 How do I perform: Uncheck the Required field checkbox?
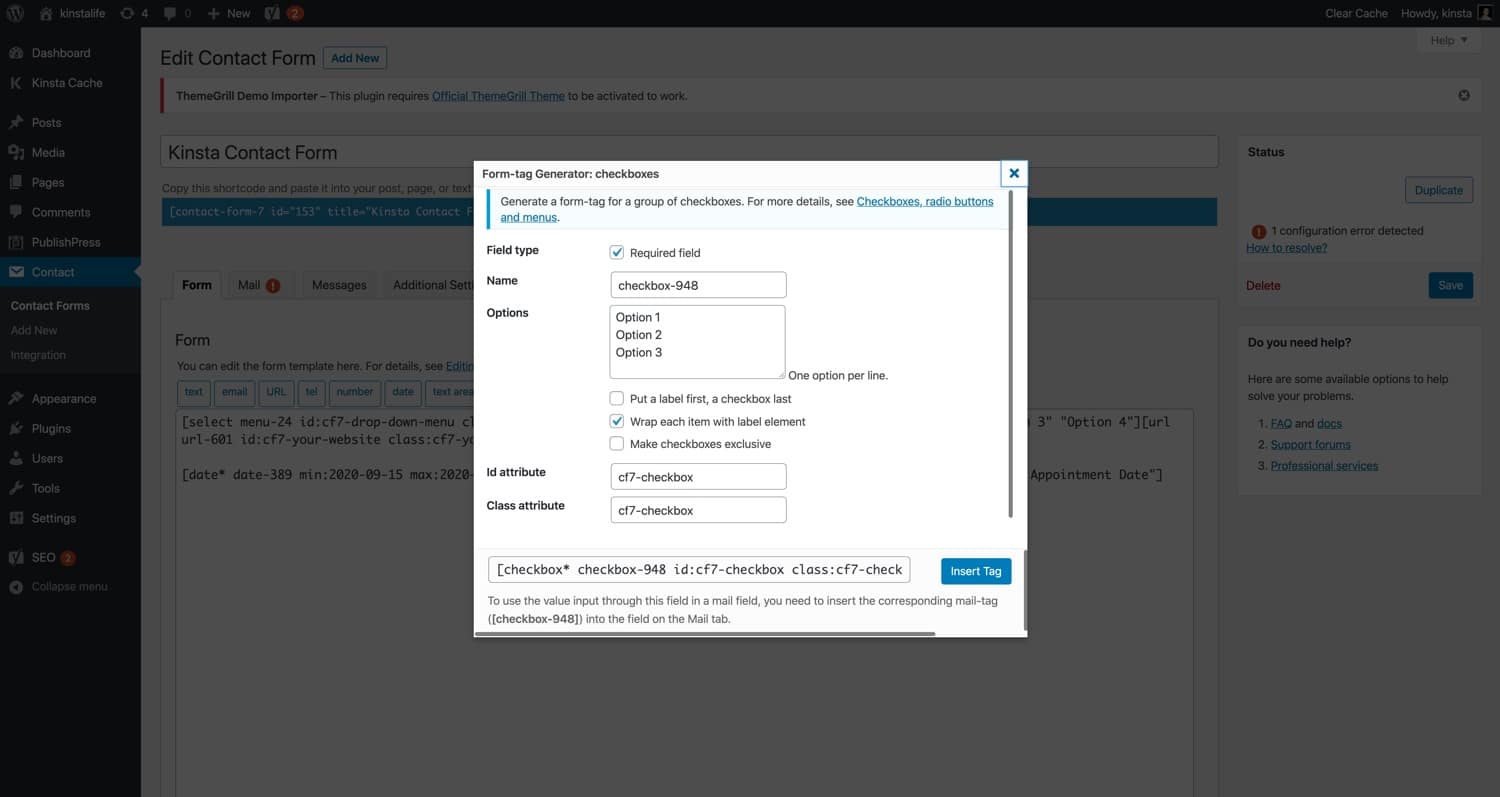pos(617,252)
